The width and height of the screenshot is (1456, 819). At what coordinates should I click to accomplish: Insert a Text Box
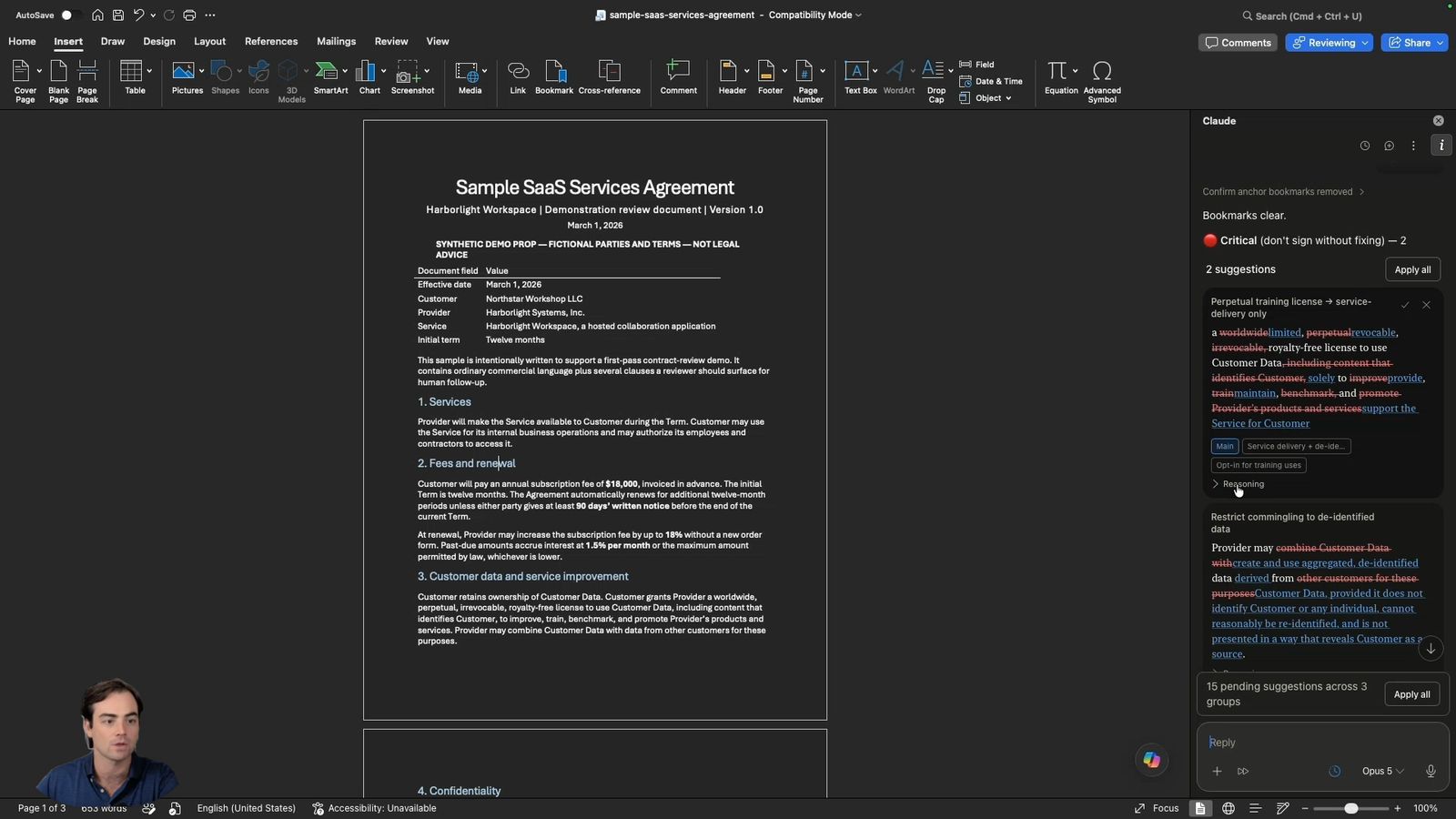860,76
